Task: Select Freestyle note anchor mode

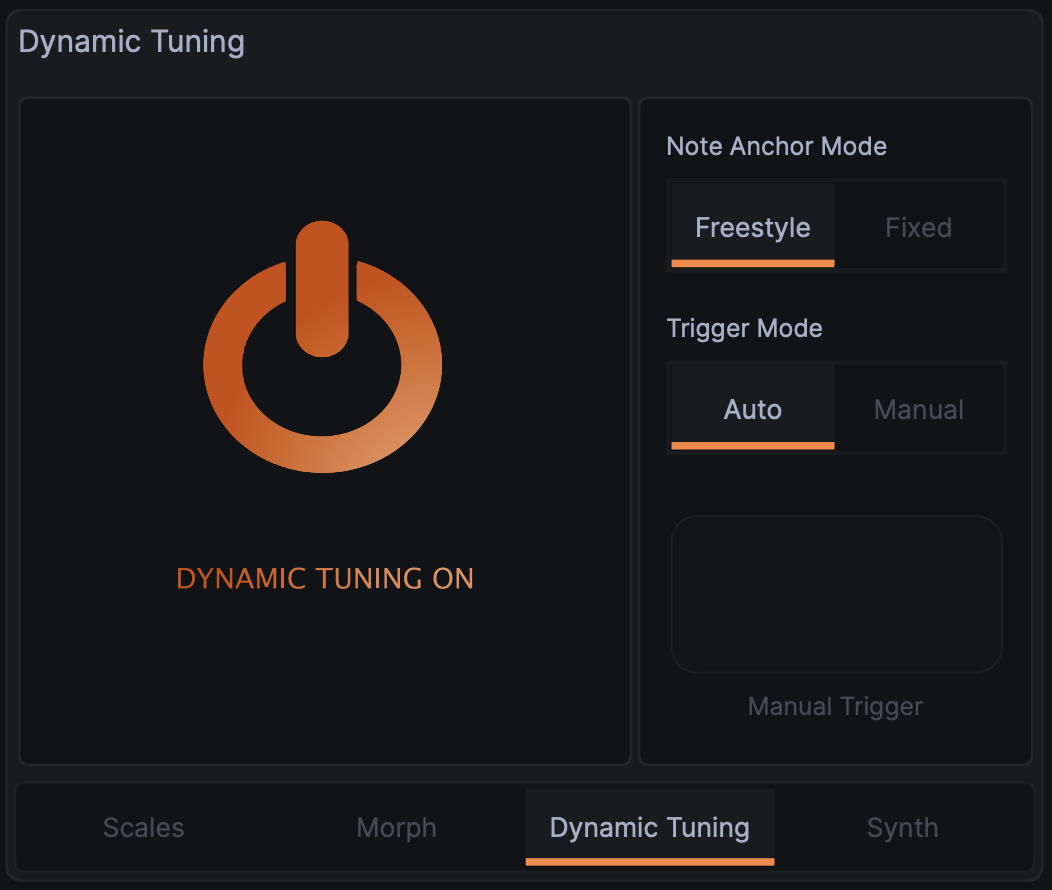Action: 752,227
